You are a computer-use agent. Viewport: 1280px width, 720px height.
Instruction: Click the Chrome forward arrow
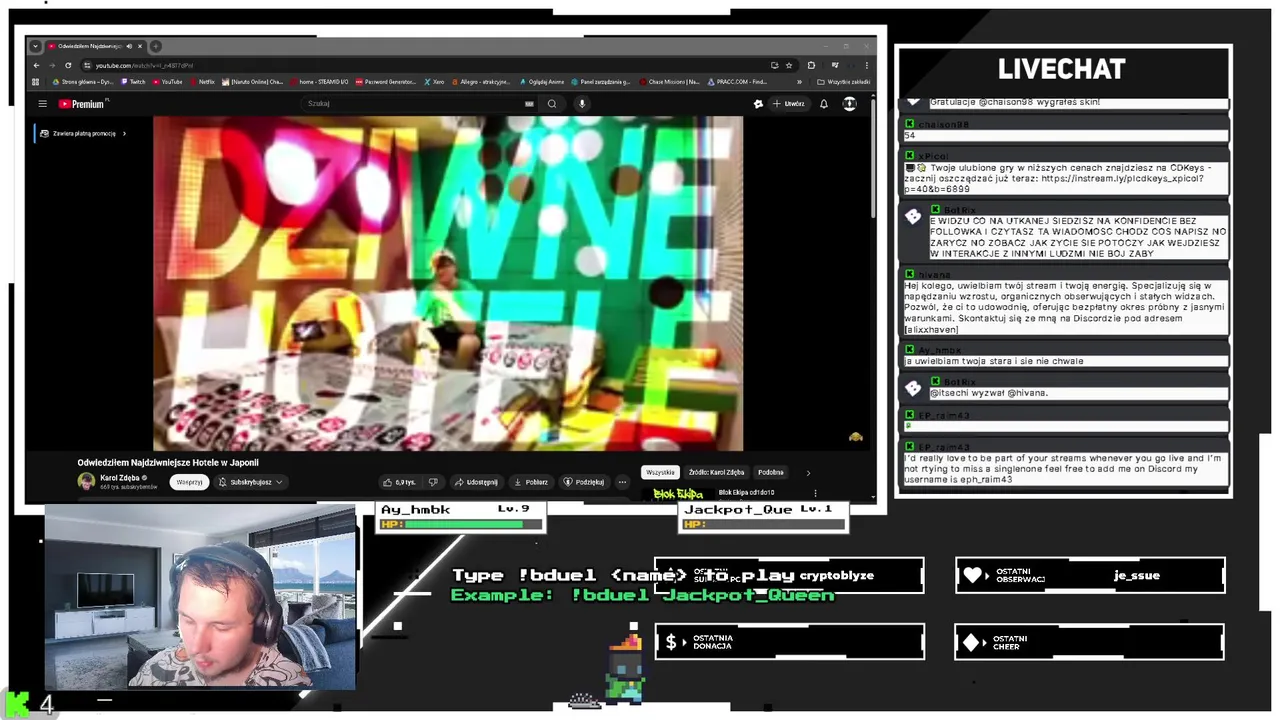[52, 66]
